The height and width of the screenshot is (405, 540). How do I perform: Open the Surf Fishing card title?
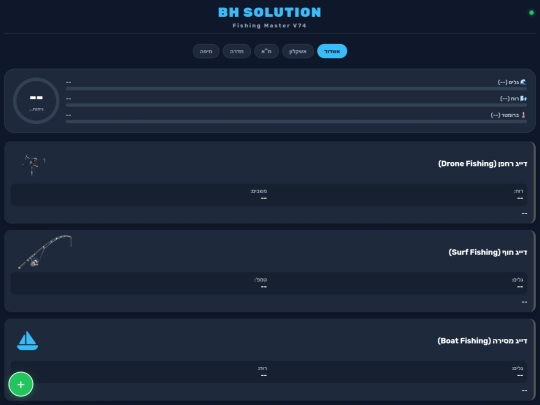pyautogui.click(x=488, y=252)
